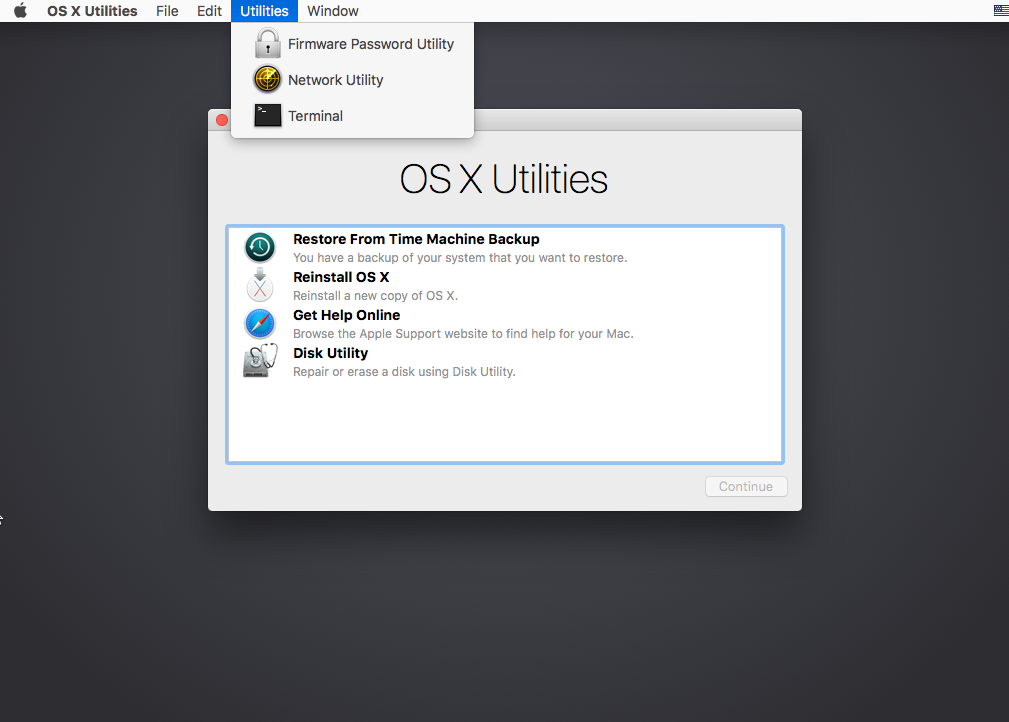Close the open Utilities menu

point(264,11)
